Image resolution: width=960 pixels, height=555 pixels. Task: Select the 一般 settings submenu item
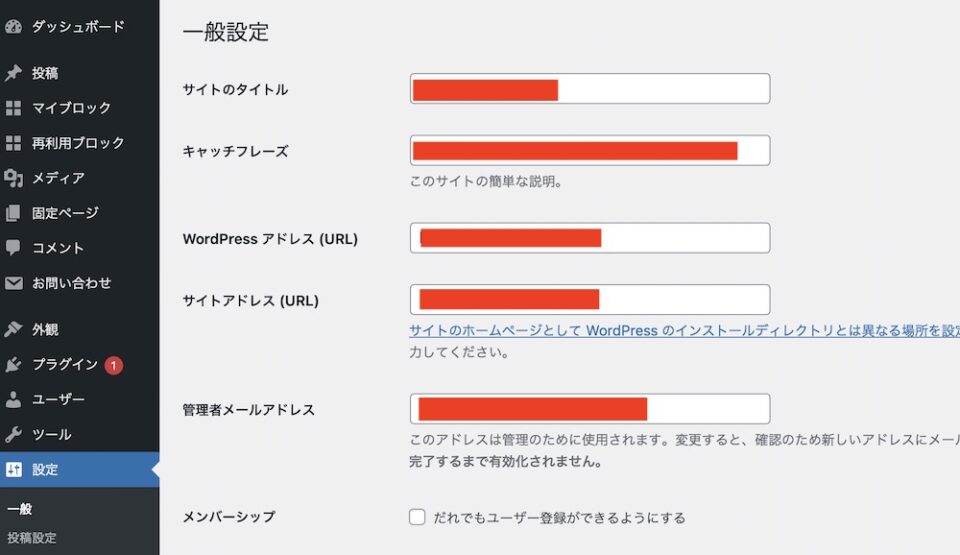click(x=20, y=509)
